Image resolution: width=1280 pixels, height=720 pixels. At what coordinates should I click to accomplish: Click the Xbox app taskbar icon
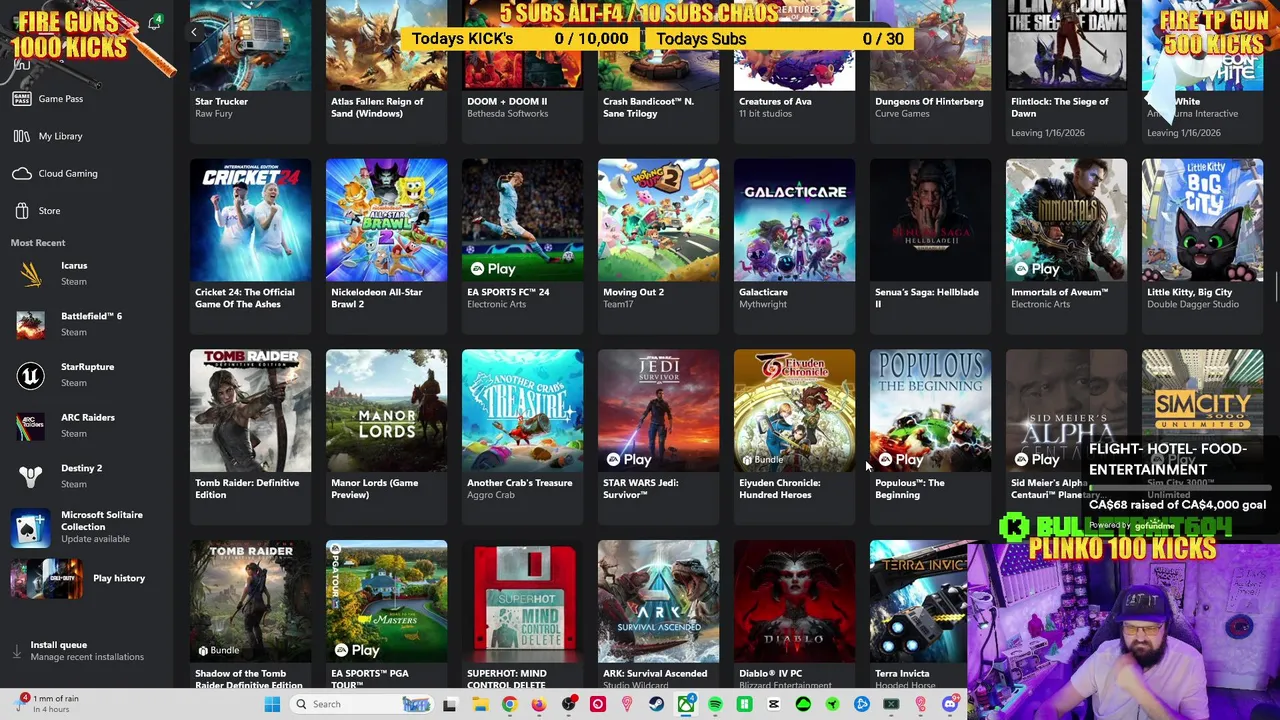(686, 704)
